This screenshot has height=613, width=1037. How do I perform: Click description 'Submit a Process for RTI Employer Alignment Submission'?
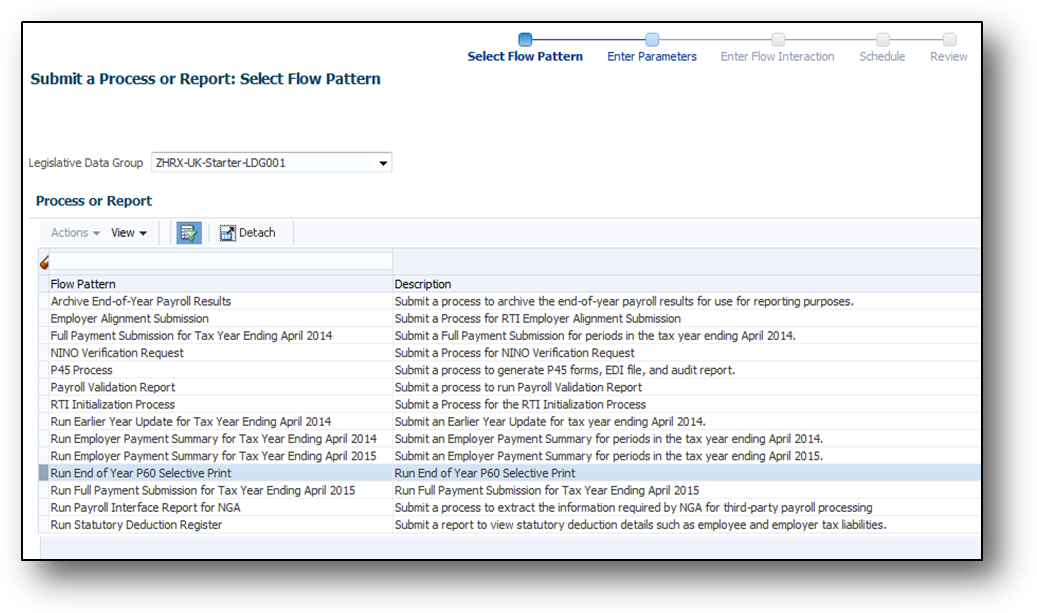(538, 319)
